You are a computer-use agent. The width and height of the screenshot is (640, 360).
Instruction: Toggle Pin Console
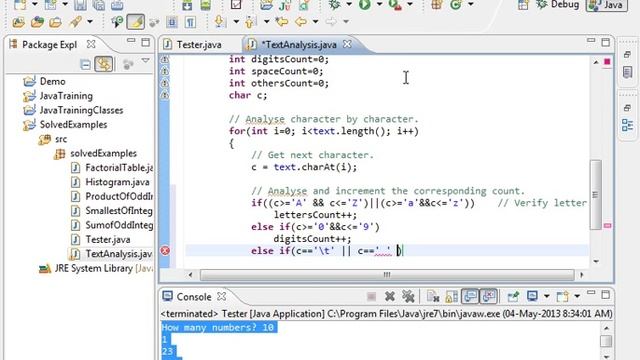[513, 296]
